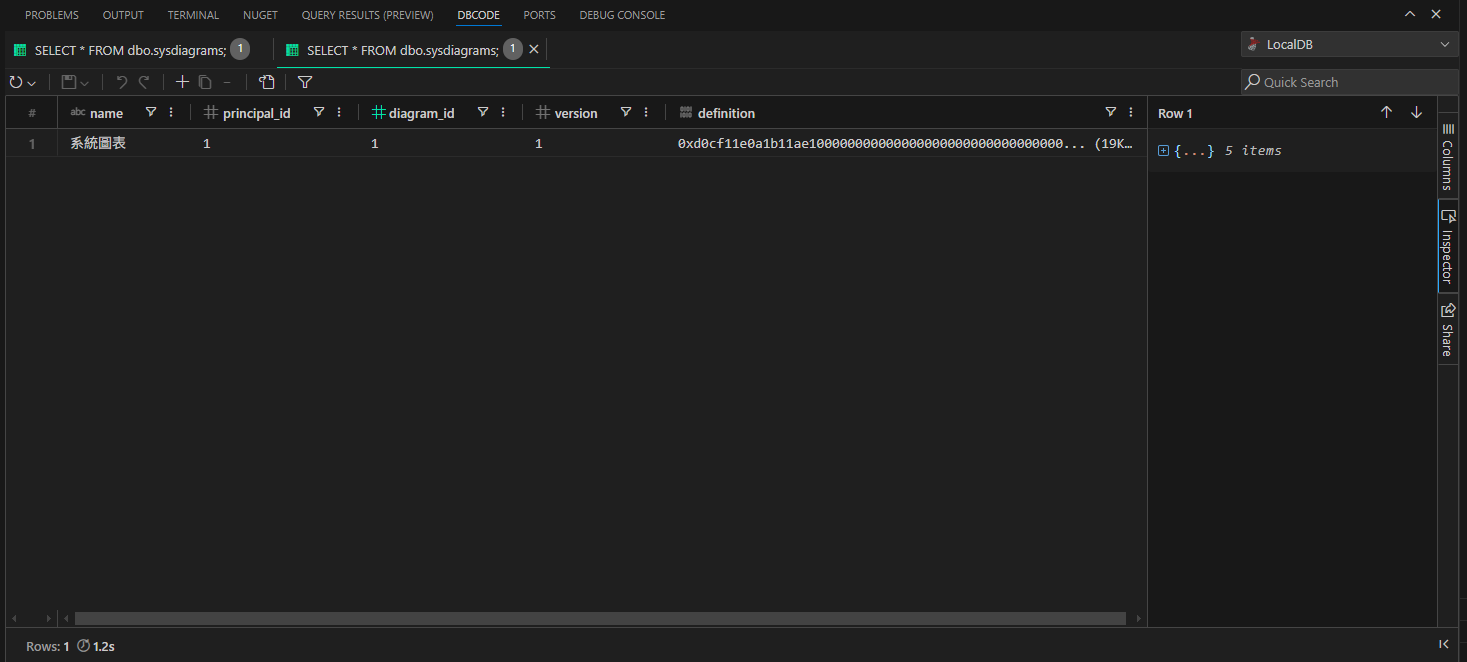Open the version column options menu

coord(646,112)
